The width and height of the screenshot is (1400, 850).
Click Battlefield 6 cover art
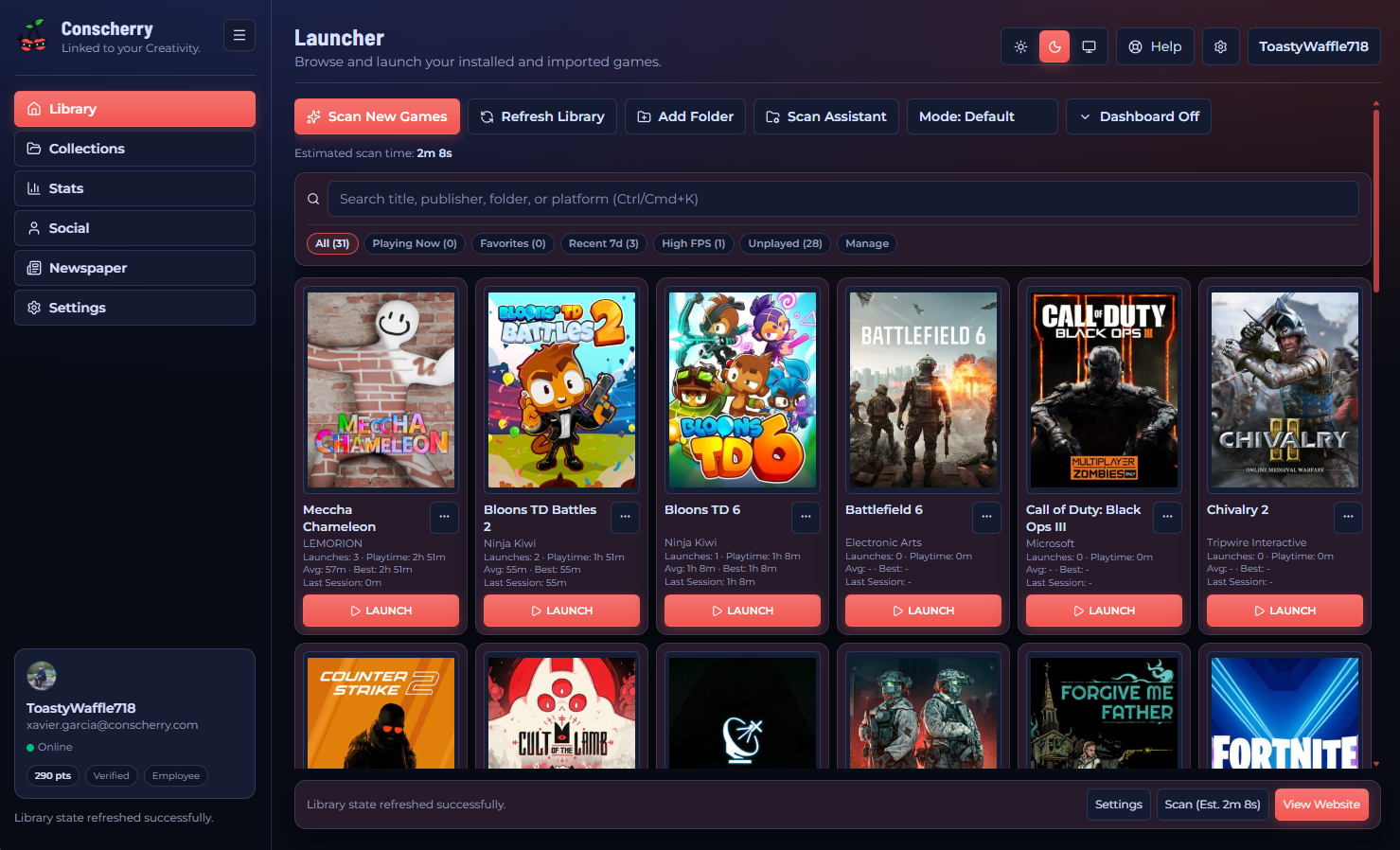[x=923, y=390]
